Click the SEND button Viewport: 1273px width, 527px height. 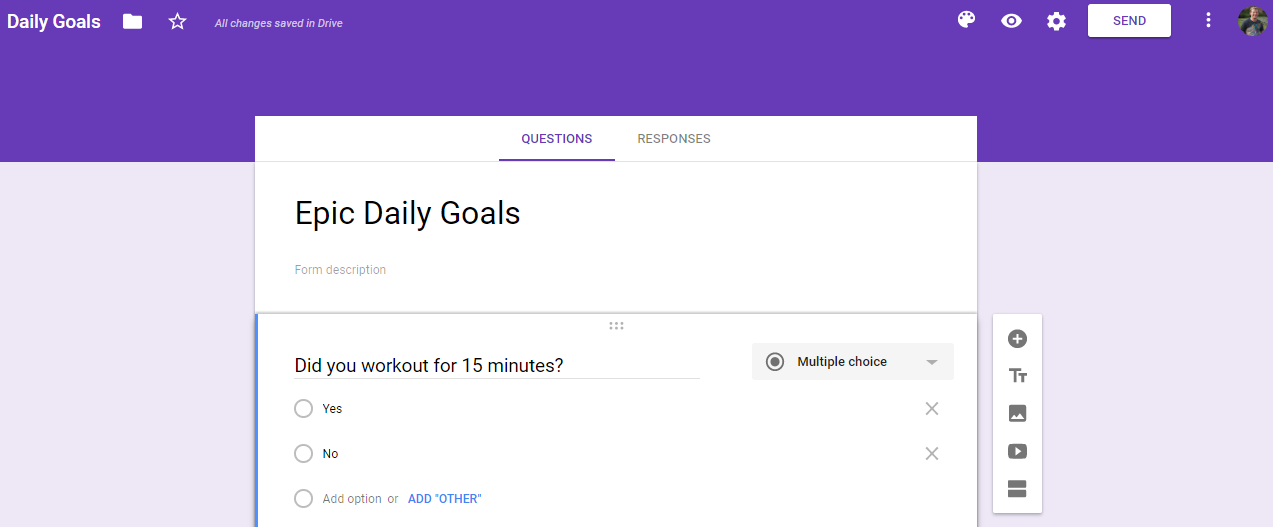point(1129,21)
